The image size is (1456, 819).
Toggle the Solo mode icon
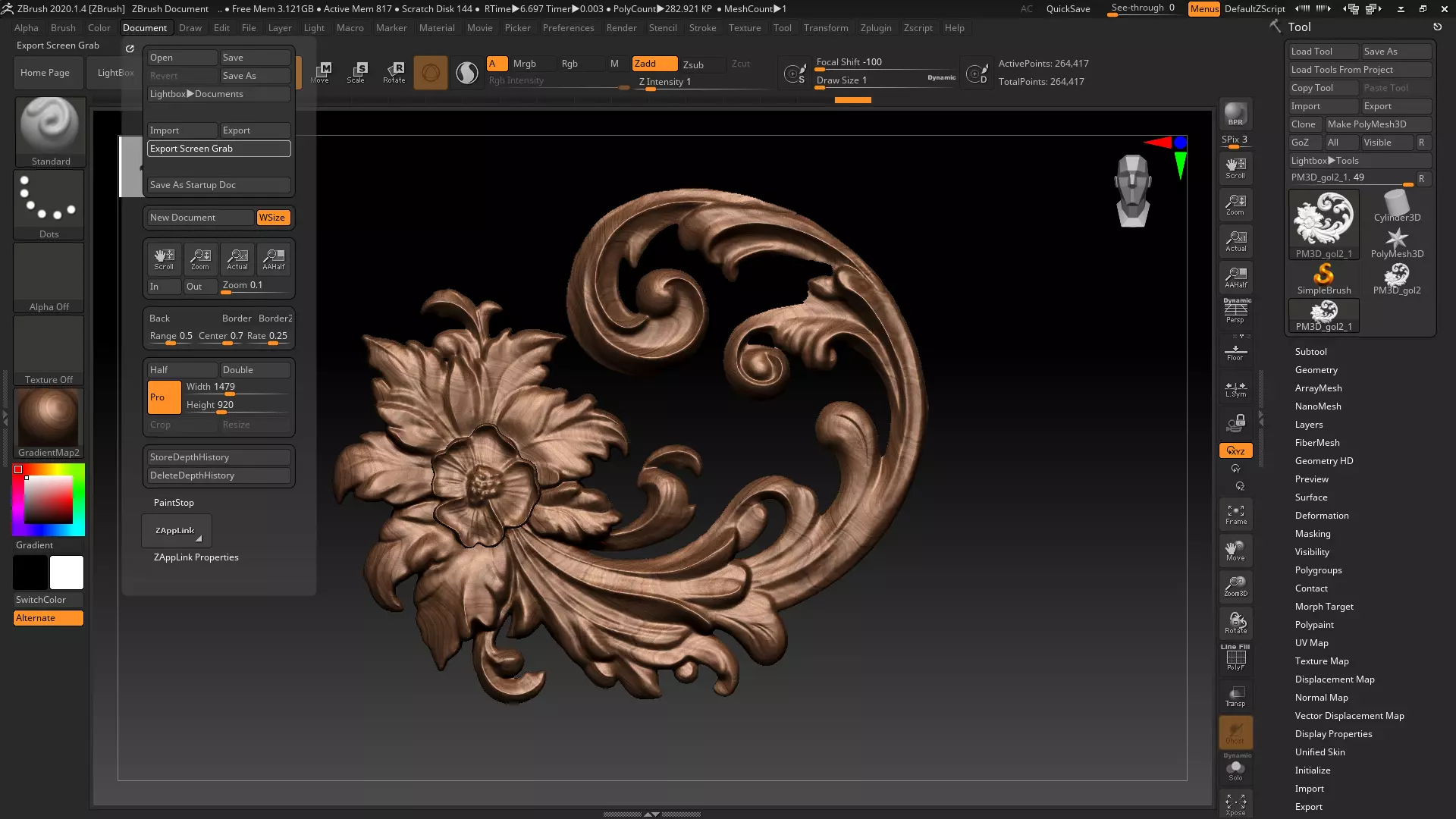click(x=1235, y=769)
